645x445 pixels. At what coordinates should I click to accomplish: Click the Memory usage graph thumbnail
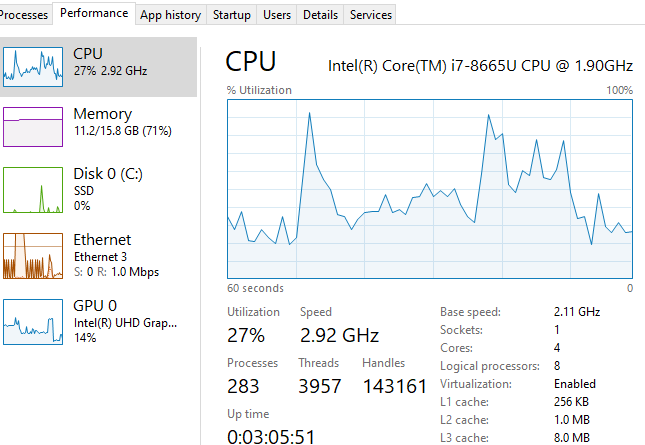tap(35, 128)
